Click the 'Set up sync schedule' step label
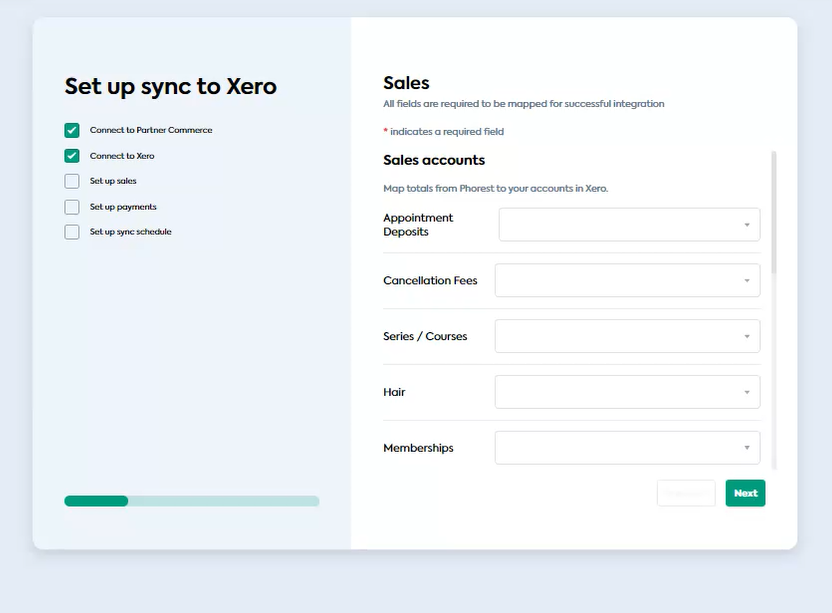Image resolution: width=832 pixels, height=613 pixels. [x=131, y=232]
